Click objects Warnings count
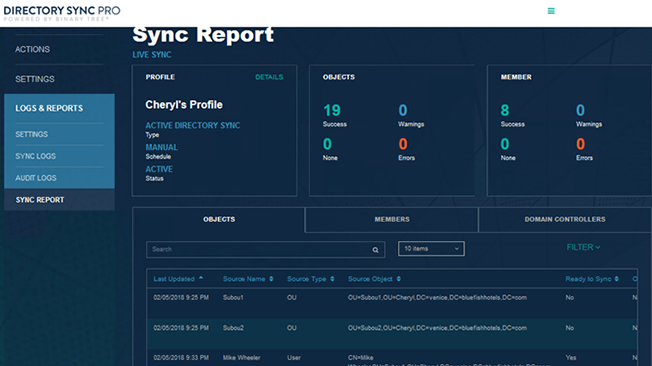Viewport: 652px width, 366px height. [403, 111]
